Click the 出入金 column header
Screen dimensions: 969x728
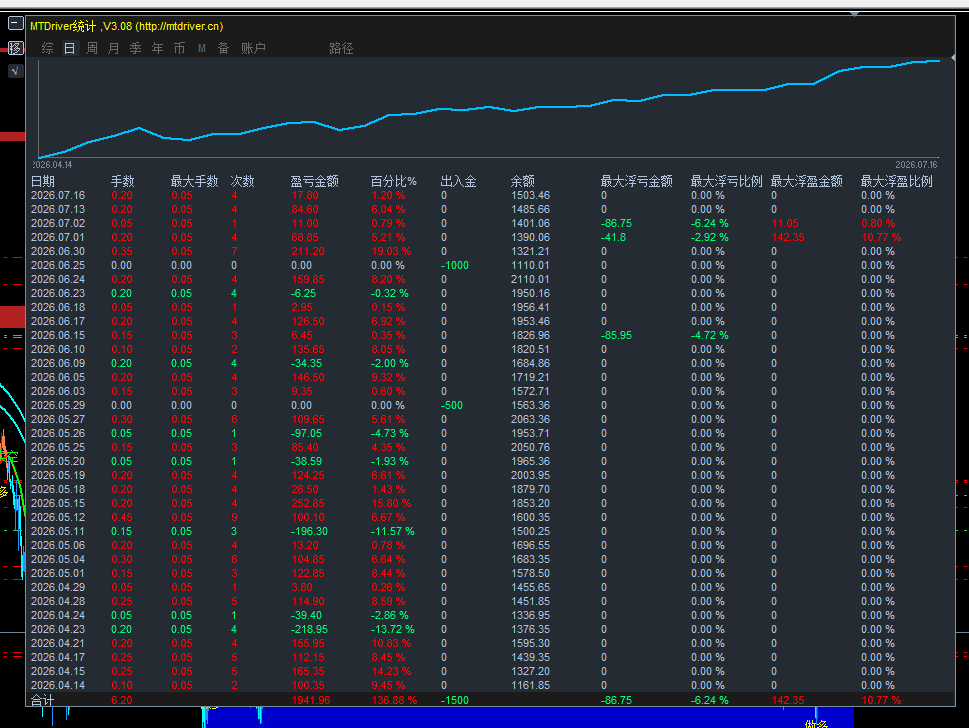(x=458, y=181)
